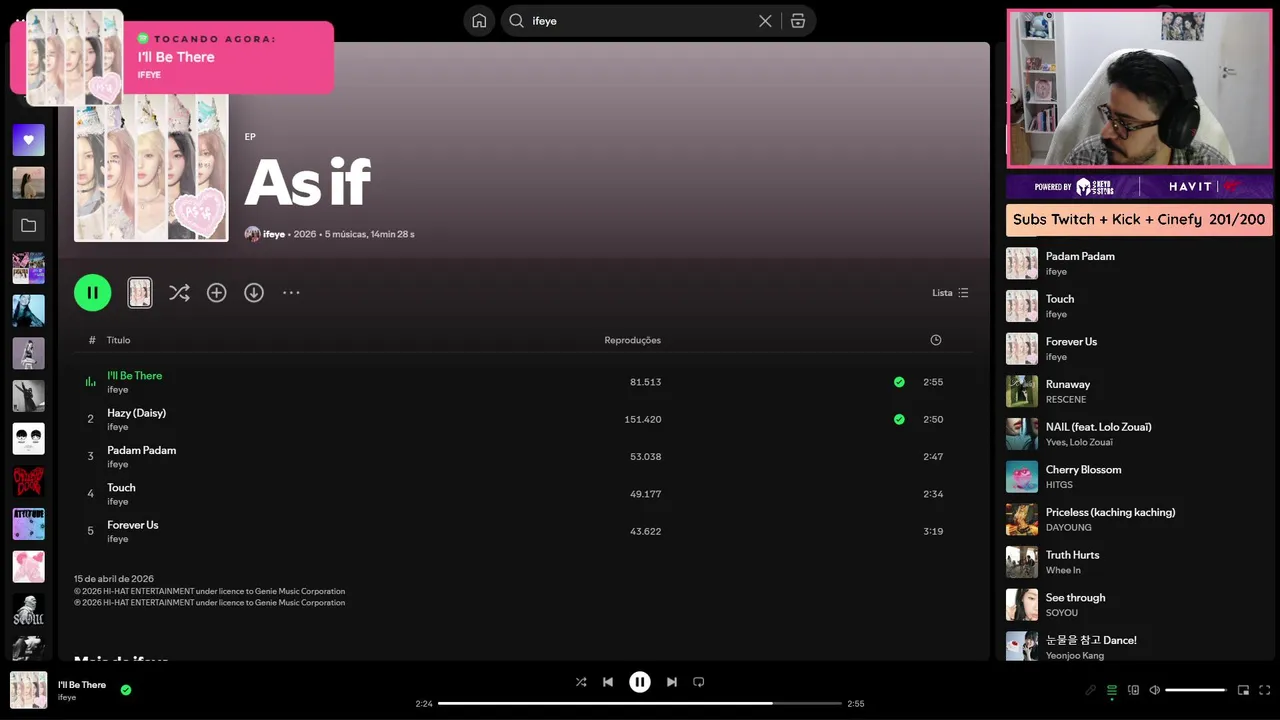Clear the search field with X icon
Image resolution: width=1280 pixels, height=720 pixels.
pos(765,21)
